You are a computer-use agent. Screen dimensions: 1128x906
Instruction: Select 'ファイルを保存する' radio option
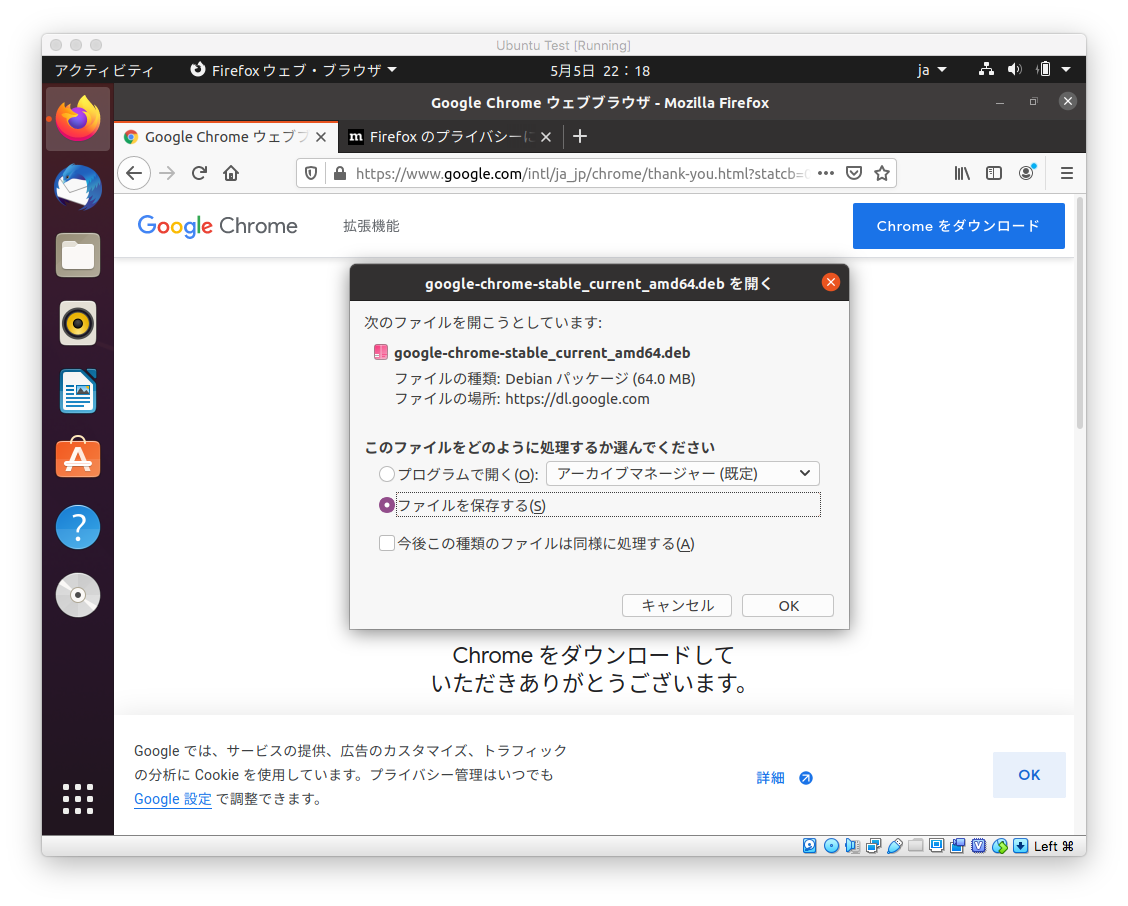tap(387, 505)
